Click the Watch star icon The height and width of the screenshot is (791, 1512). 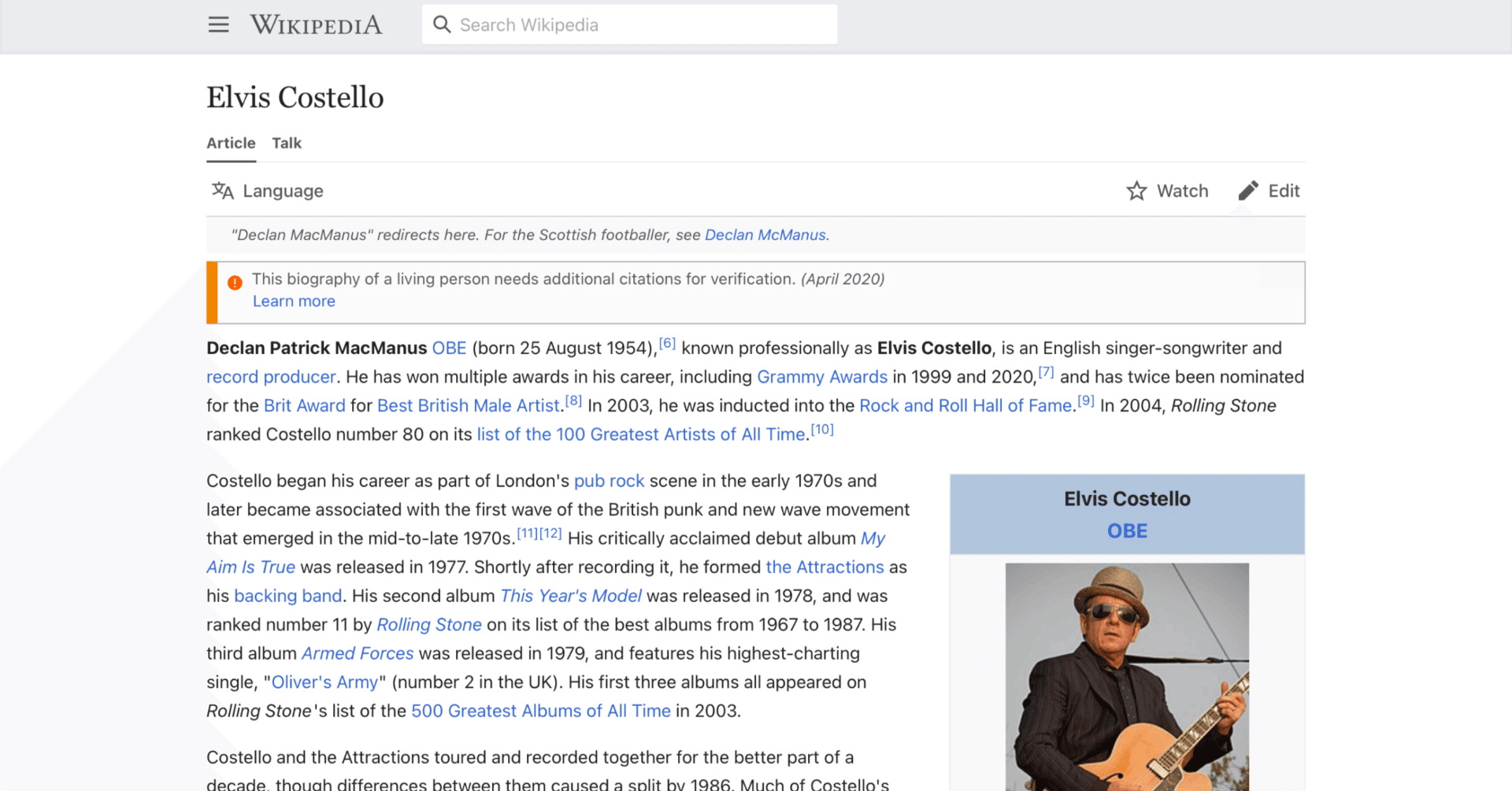pos(1136,190)
